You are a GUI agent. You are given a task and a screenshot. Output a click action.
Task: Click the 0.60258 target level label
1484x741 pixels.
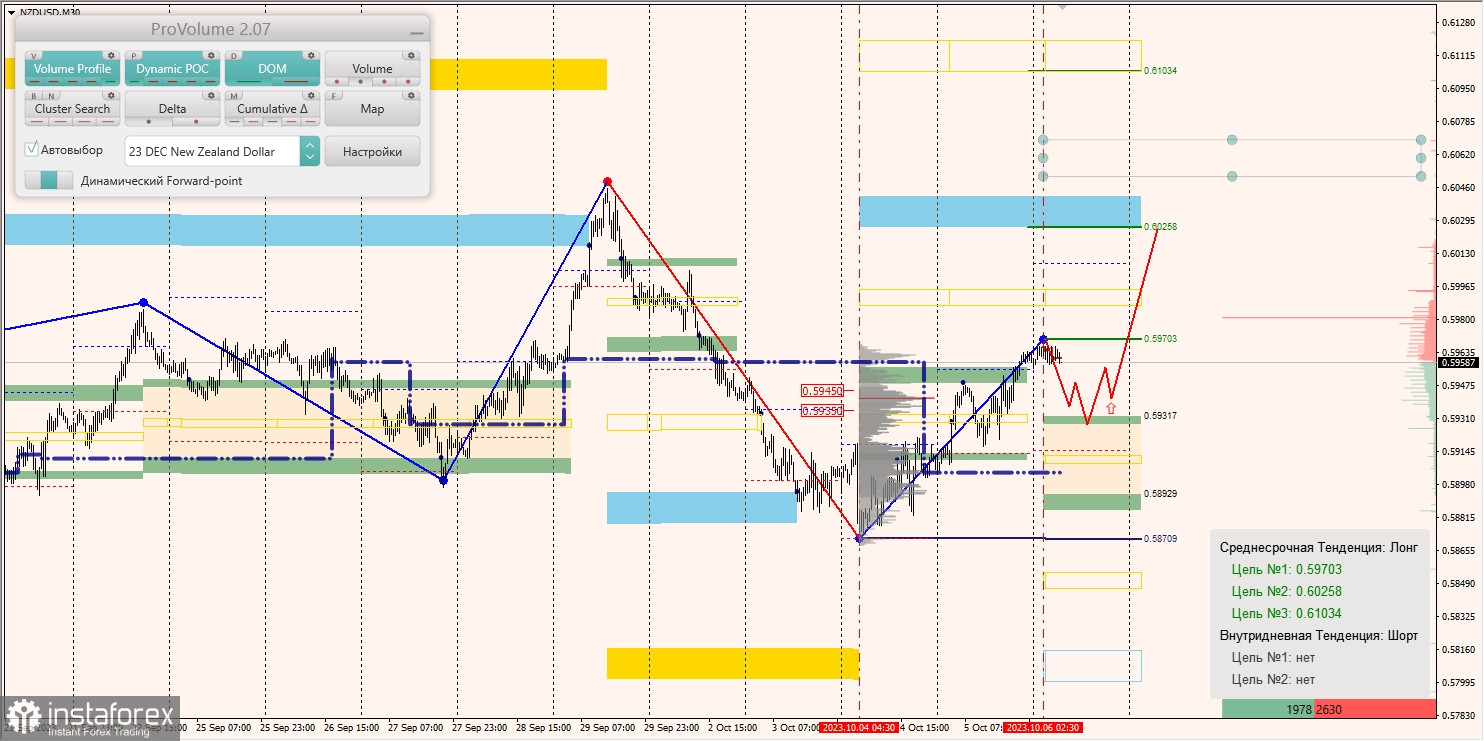coord(1160,227)
